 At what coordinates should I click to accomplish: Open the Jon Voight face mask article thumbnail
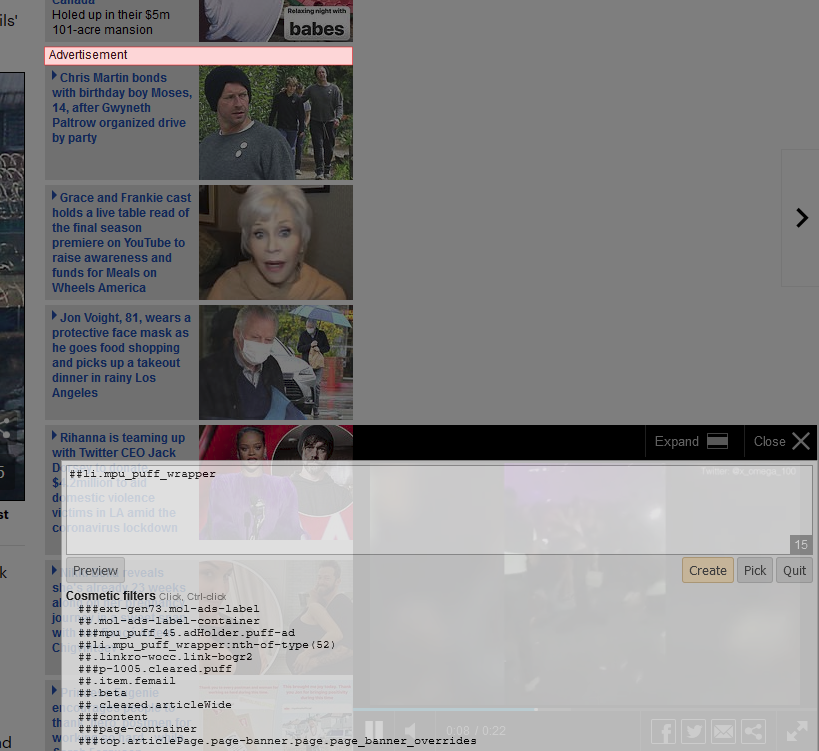pyautogui.click(x=276, y=362)
